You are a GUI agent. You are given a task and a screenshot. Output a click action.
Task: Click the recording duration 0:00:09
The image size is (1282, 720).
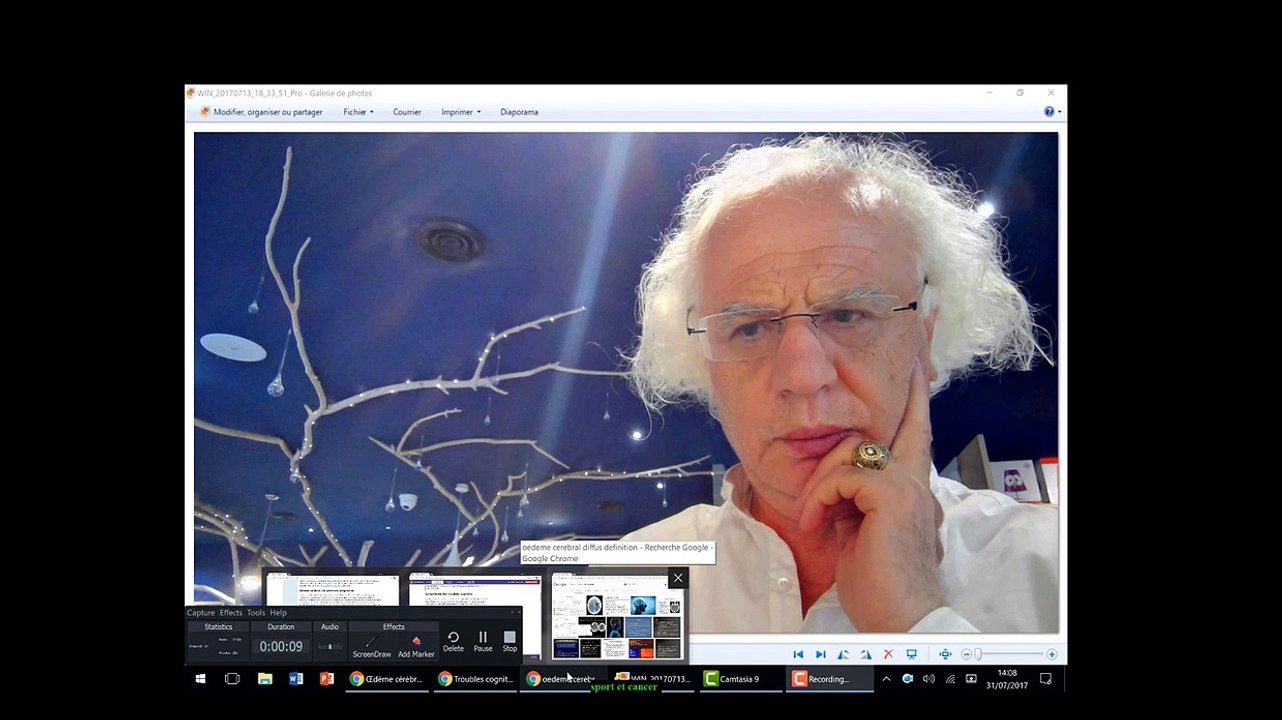pos(281,647)
